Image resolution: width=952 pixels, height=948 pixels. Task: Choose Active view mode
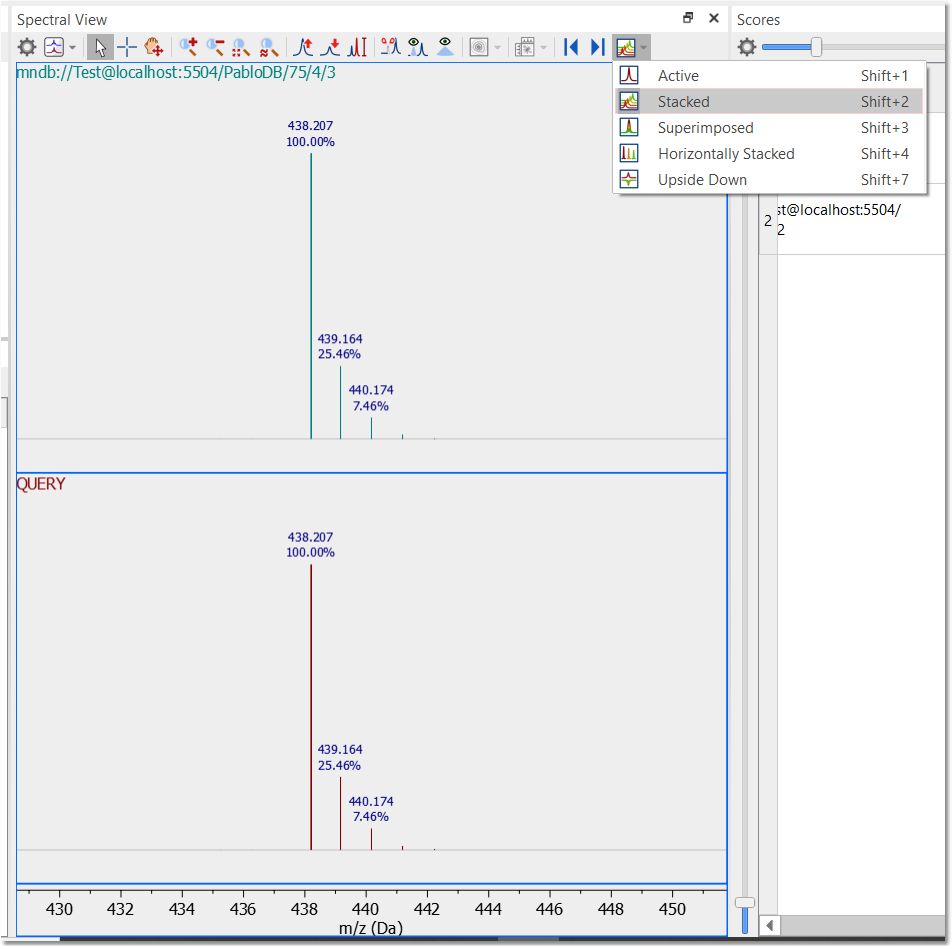tap(769, 75)
